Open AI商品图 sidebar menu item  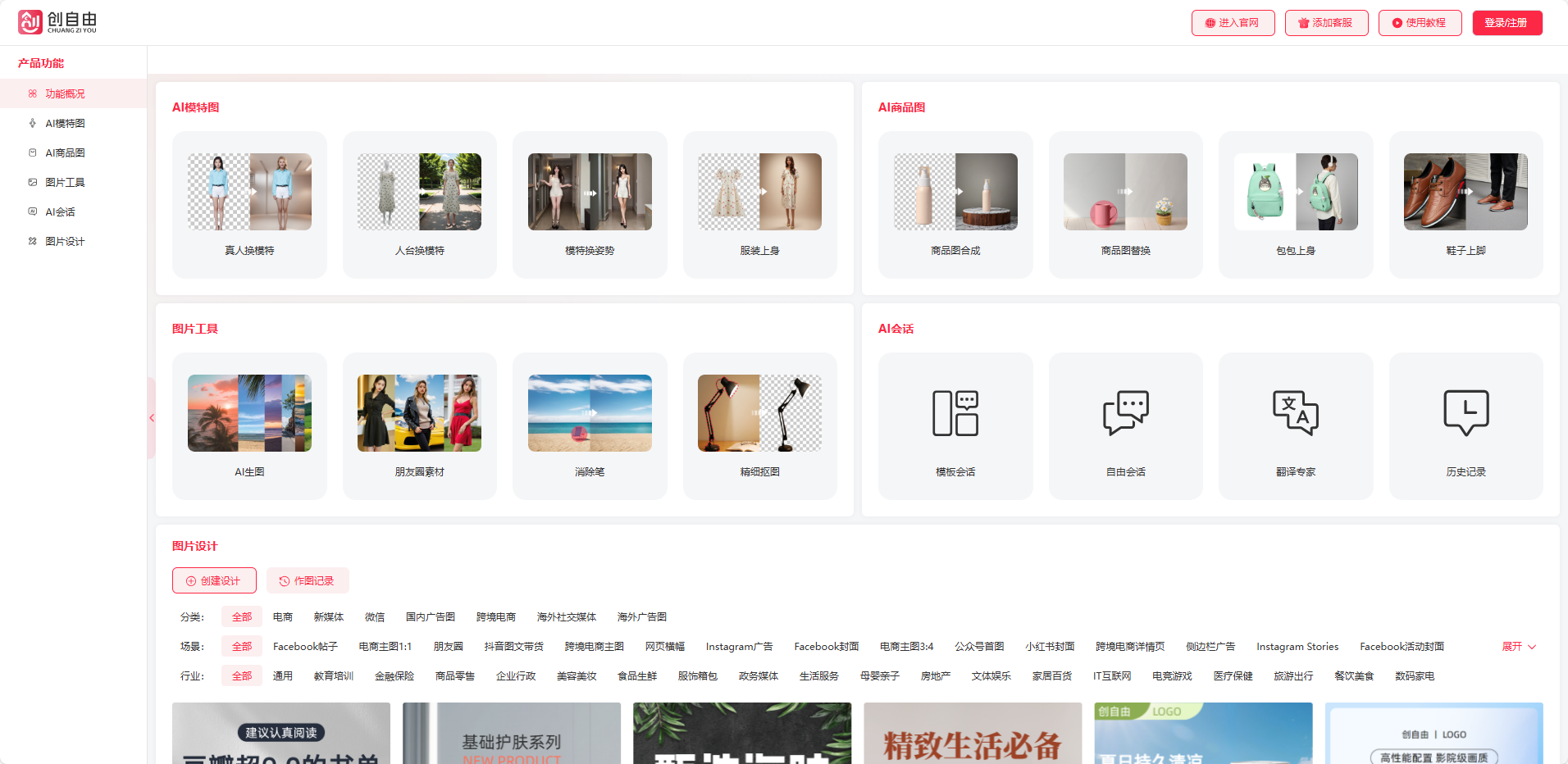(x=74, y=152)
